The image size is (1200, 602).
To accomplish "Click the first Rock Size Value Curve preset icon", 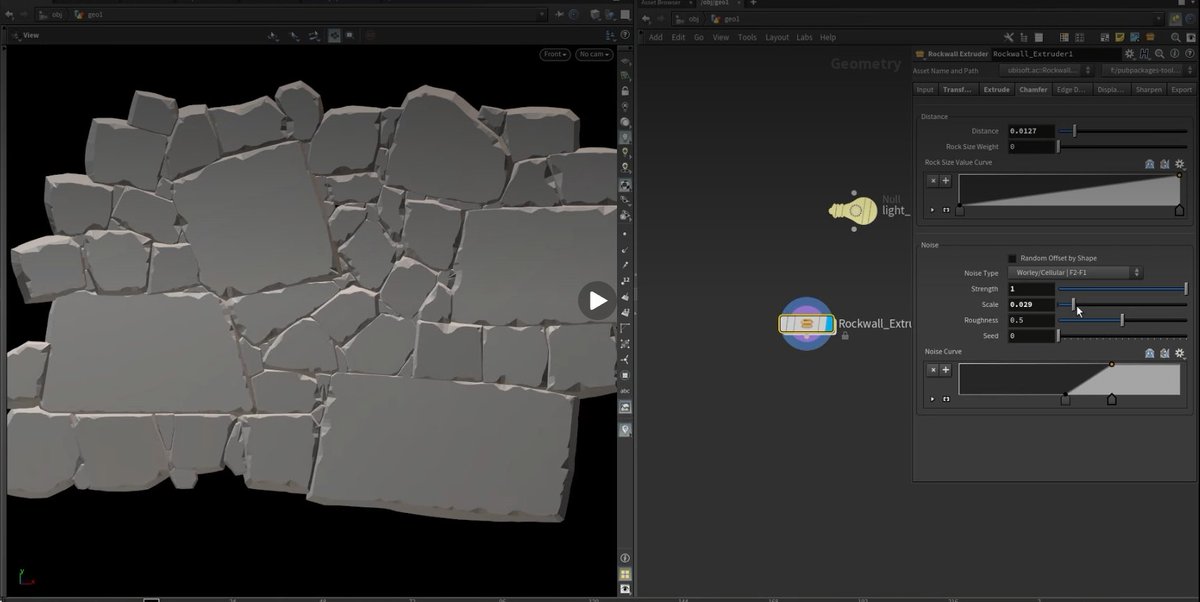I will click(x=1150, y=164).
